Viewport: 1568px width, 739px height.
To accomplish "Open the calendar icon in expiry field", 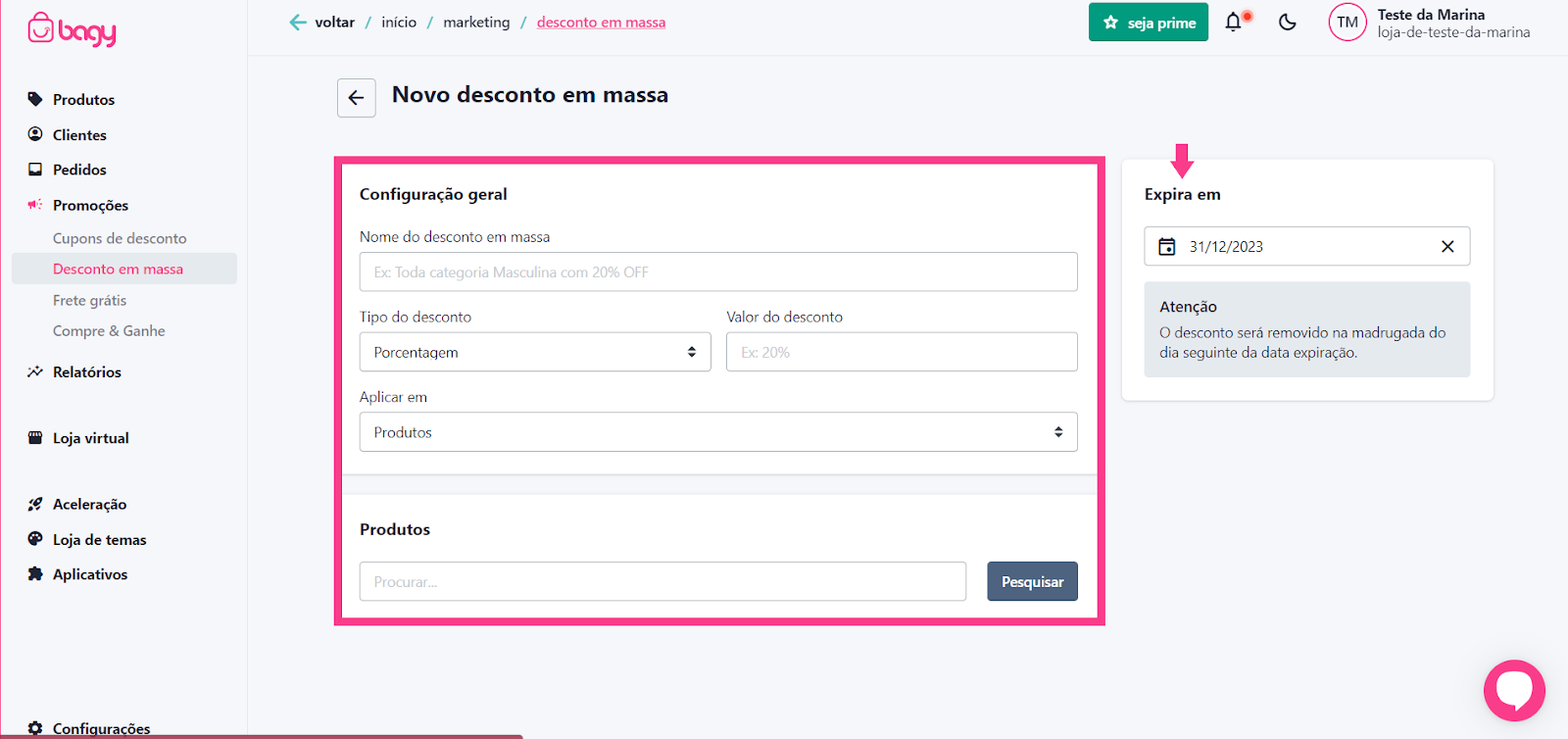I will pos(1167,246).
